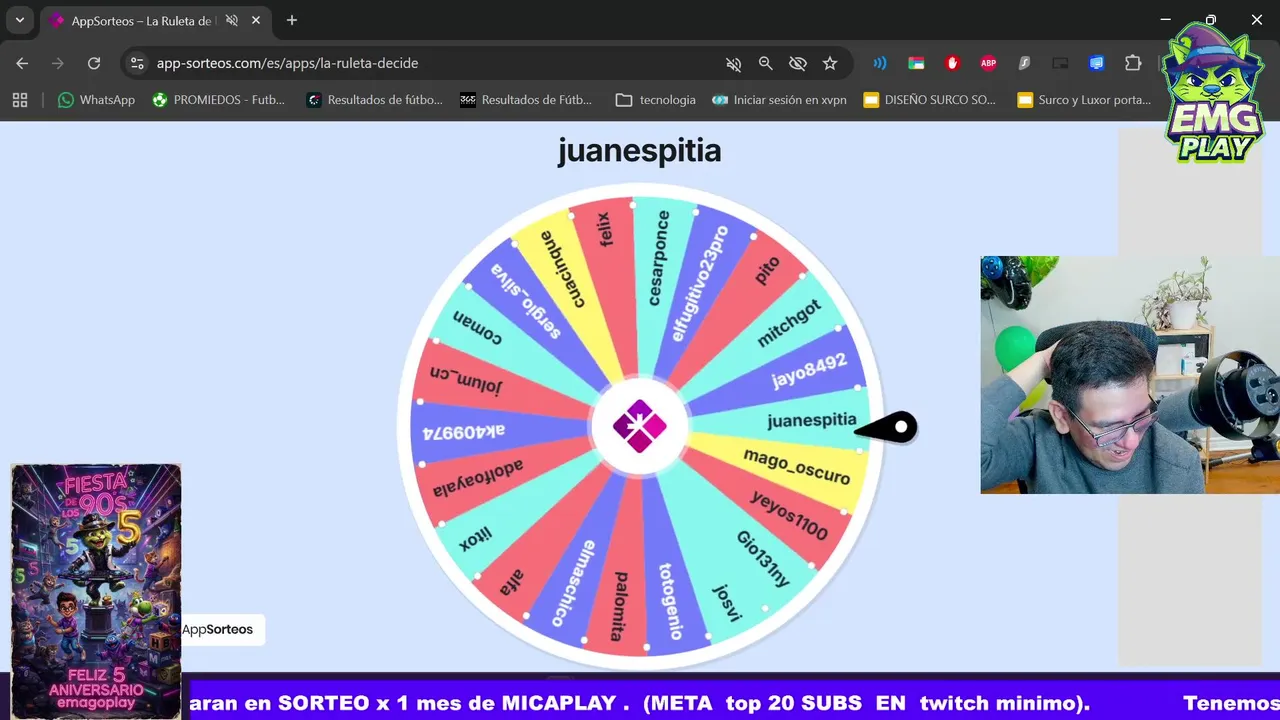Open the red stop-hand blocker extension
Image resolution: width=1280 pixels, height=720 pixels.
[x=952, y=63]
